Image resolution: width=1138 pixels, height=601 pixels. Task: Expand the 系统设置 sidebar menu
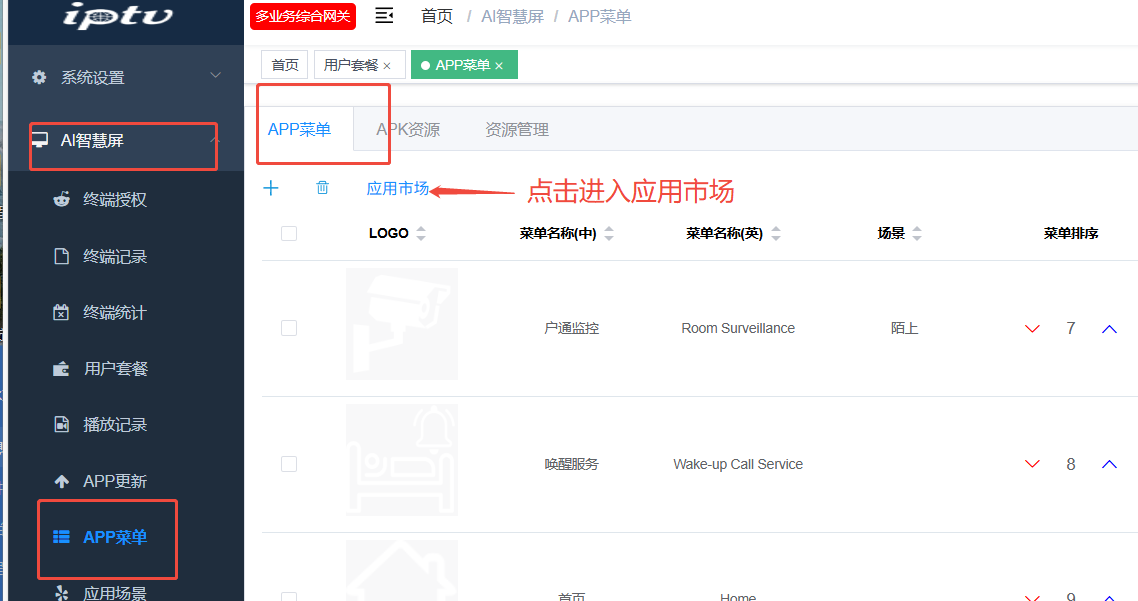click(x=125, y=77)
